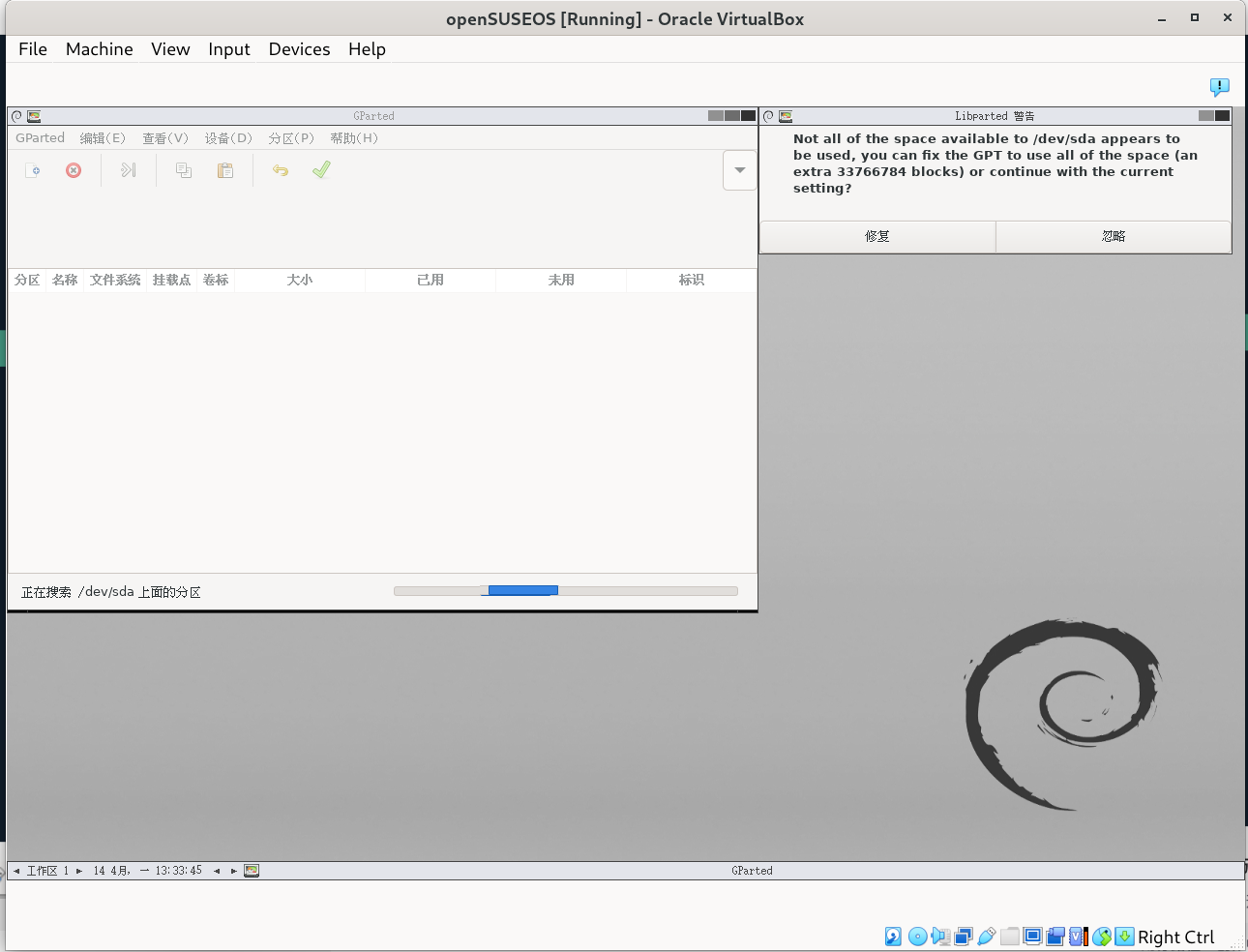The image size is (1248, 952).
Task: Click the GParted app icon in its titlebar
Action: click(34, 116)
